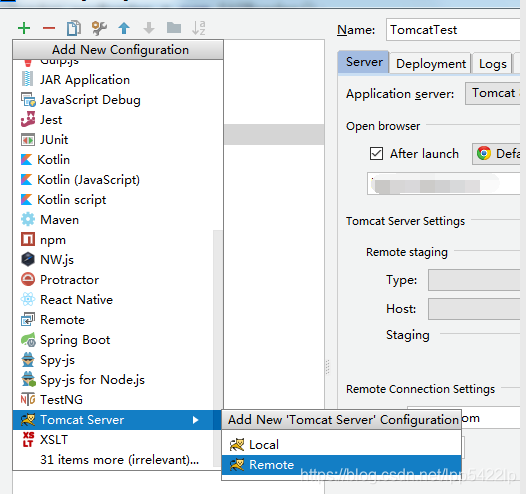The width and height of the screenshot is (526, 494).
Task: Click the highlighted gray row in configuration tree
Action: pyautogui.click(x=274, y=134)
